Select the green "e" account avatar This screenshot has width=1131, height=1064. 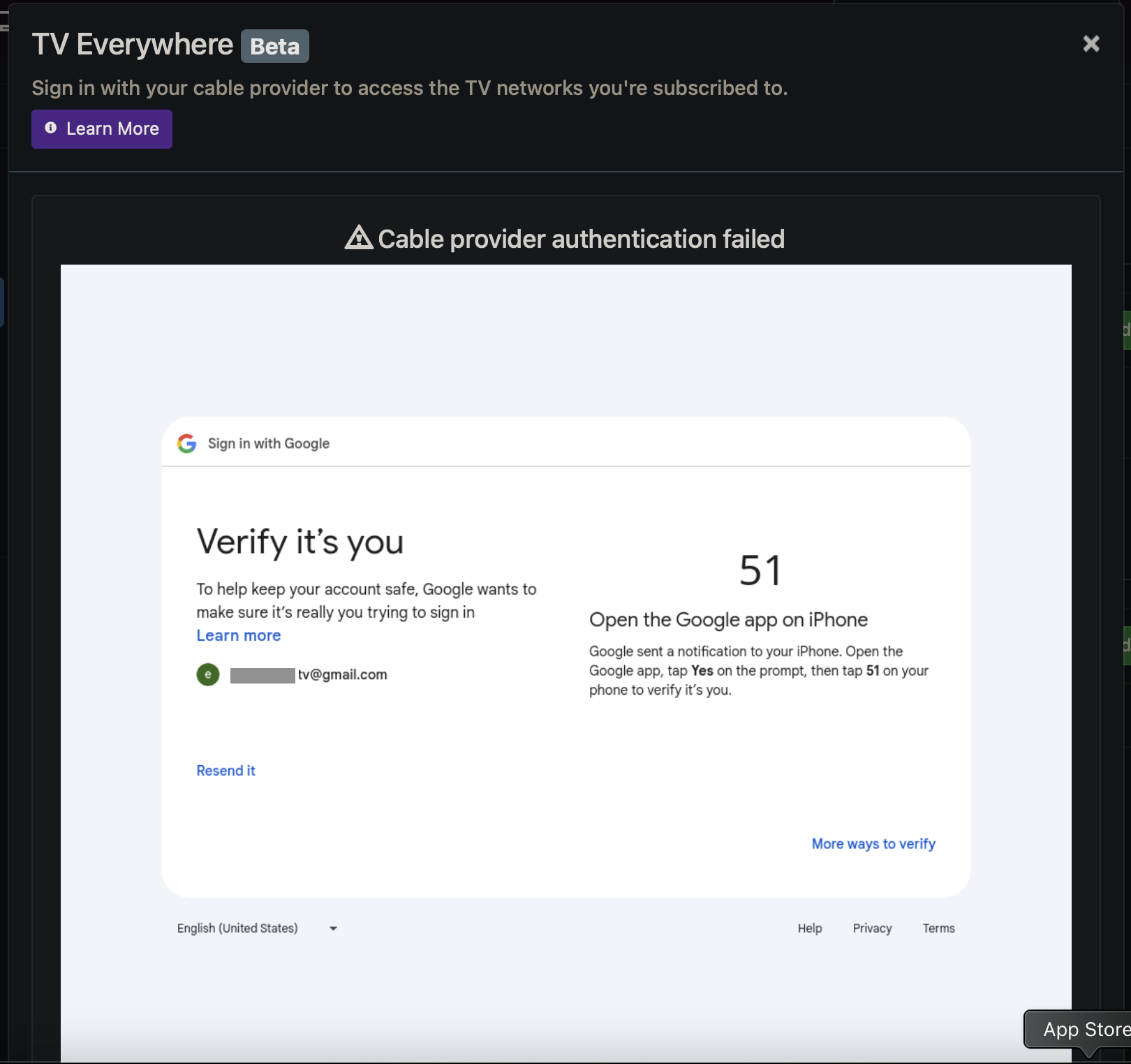(208, 674)
